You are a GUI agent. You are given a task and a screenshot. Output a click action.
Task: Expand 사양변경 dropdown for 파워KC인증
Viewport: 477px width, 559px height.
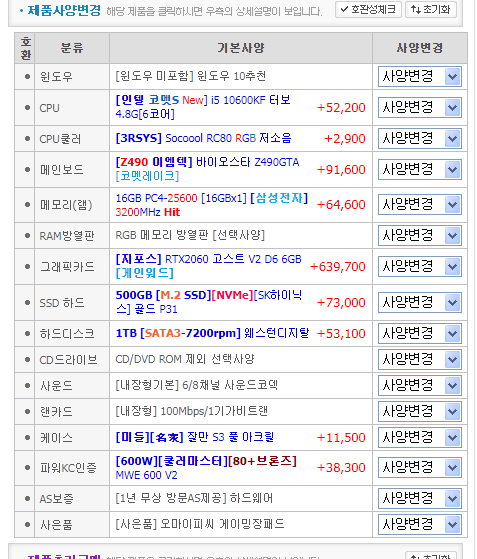pyautogui.click(x=420, y=467)
